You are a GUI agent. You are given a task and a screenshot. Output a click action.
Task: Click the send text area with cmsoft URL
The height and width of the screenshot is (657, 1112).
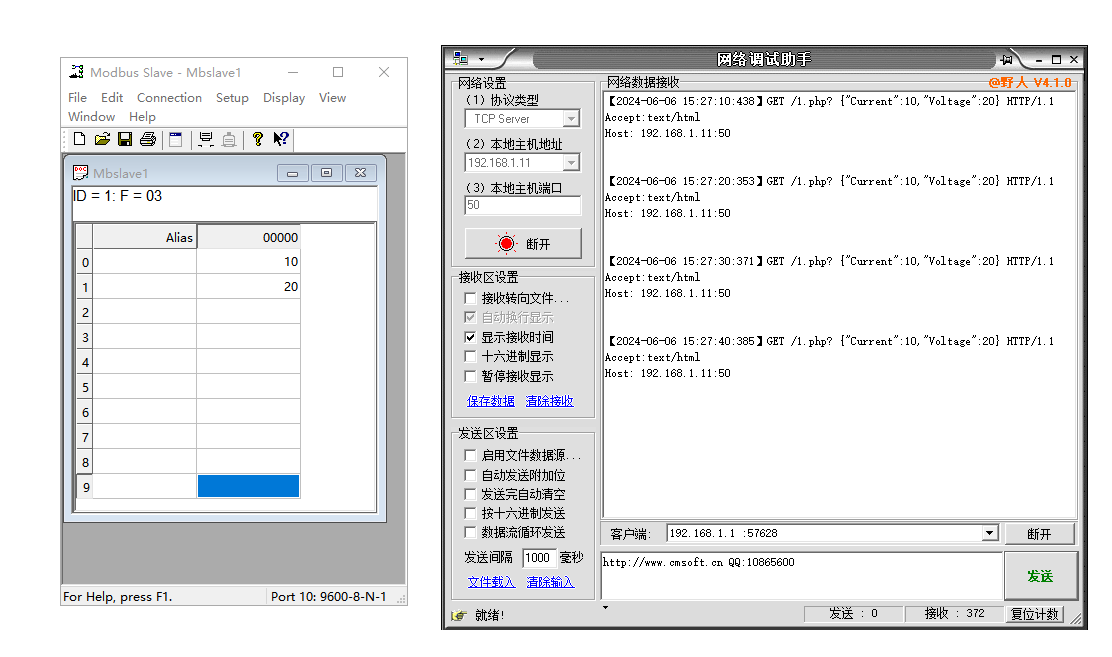click(801, 575)
